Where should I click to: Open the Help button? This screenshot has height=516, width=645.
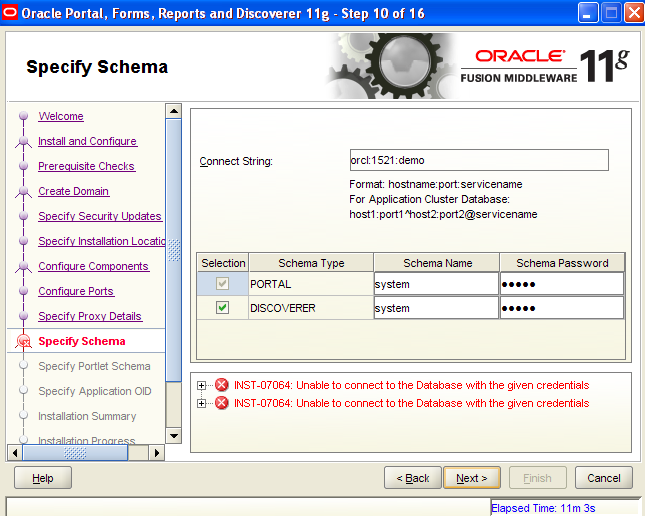click(x=43, y=478)
